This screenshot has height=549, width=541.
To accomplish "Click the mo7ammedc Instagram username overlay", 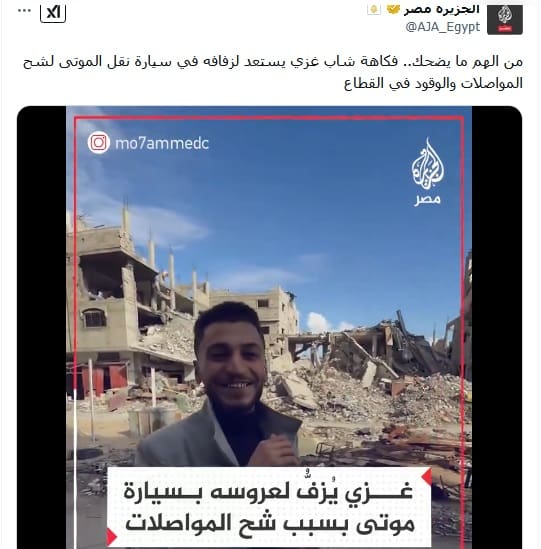I will click(x=162, y=144).
